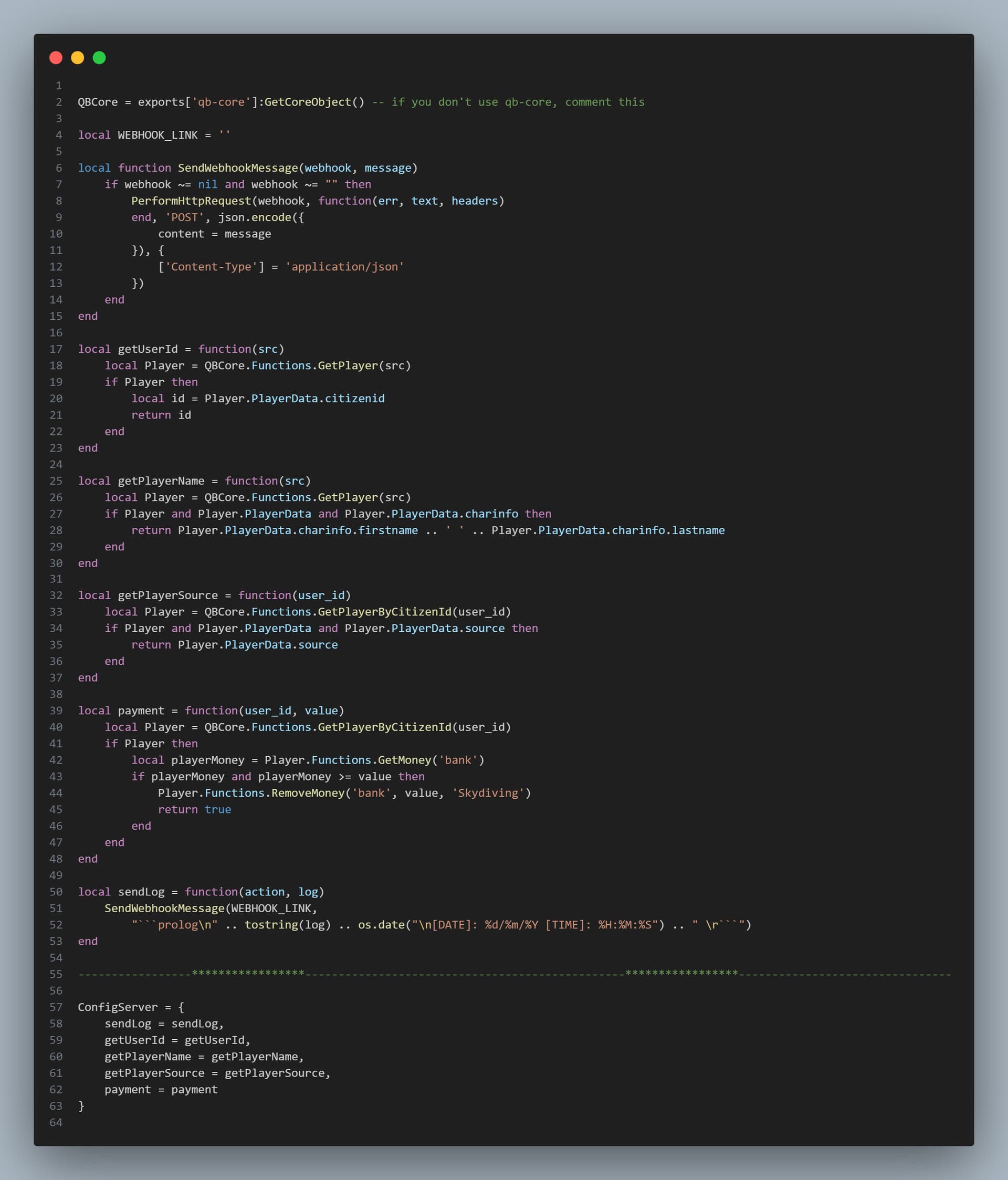This screenshot has width=1008, height=1180.
Task: Click ConfigServer table name on line 57
Action: (117, 1007)
